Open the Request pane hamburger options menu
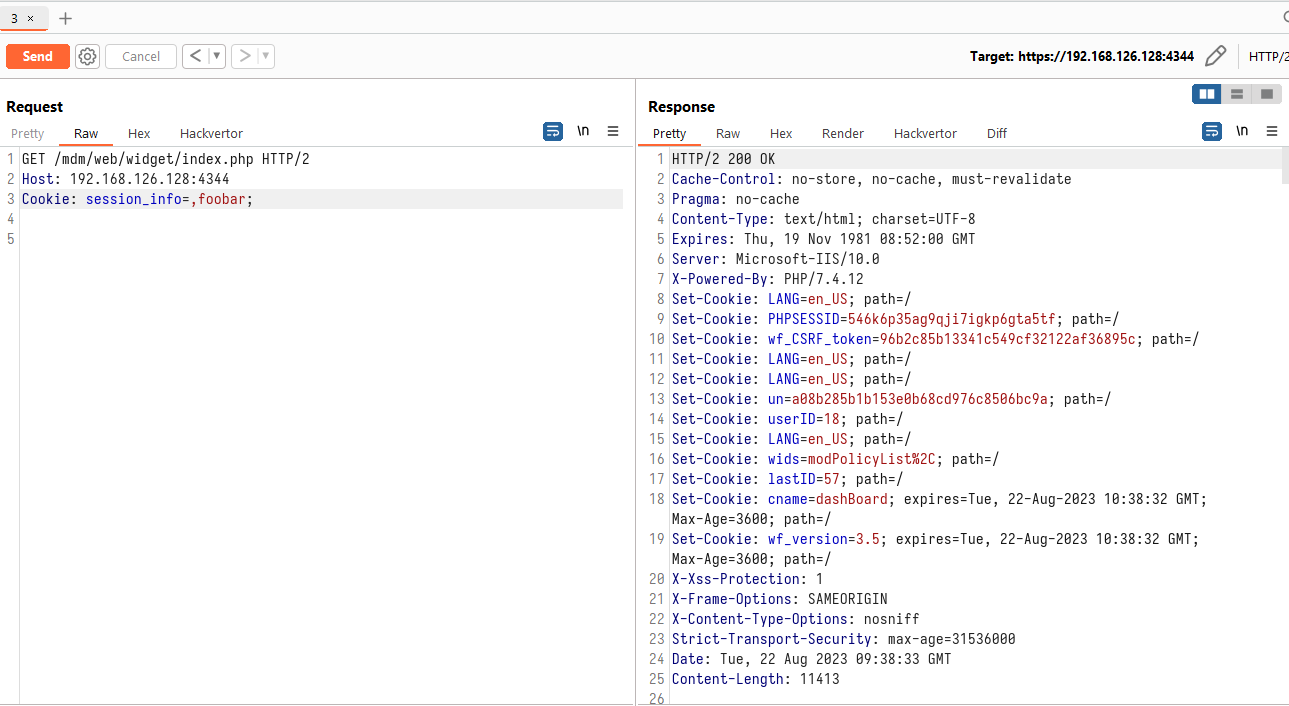 point(613,131)
